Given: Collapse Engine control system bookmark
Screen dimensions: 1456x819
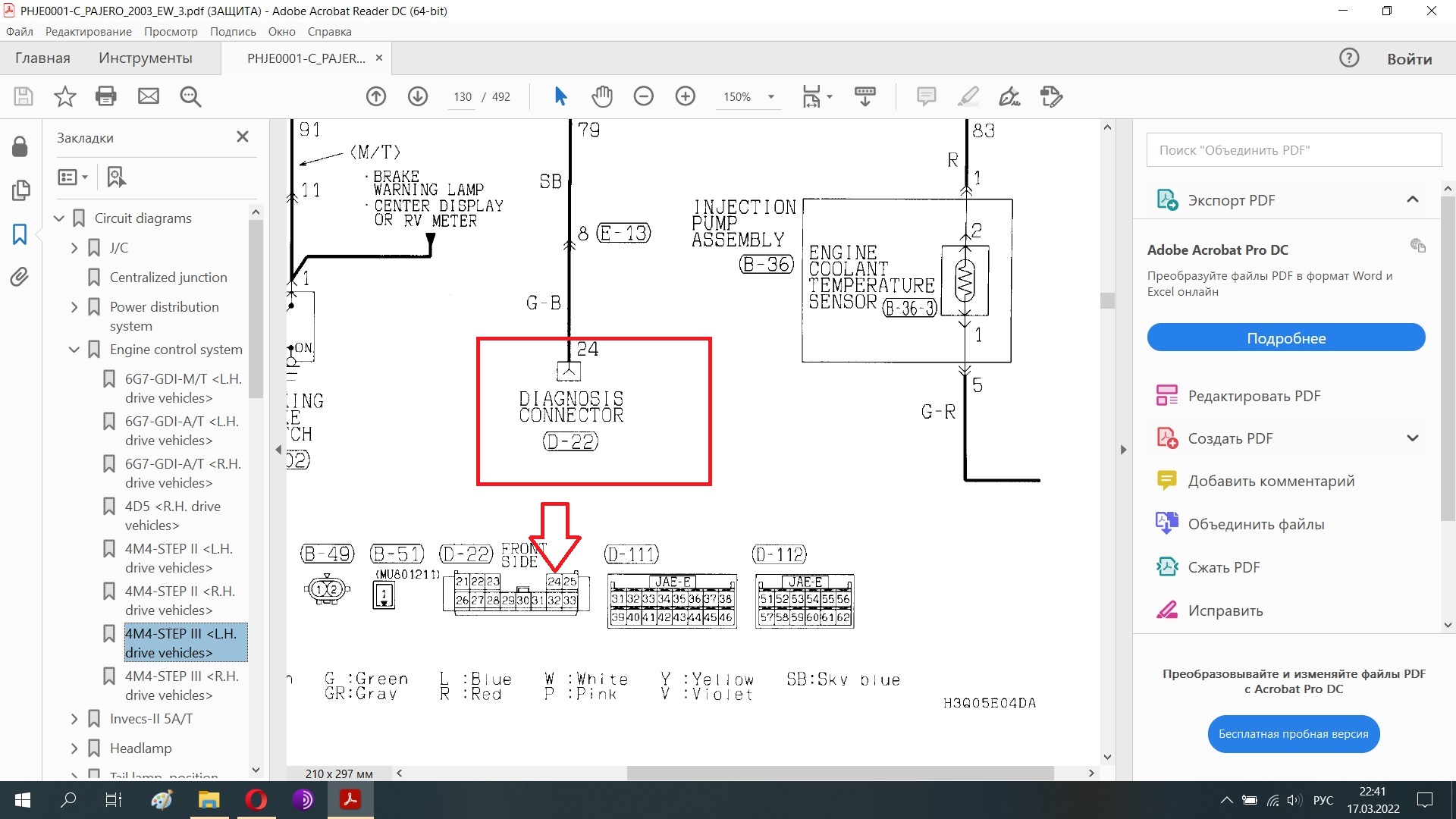Looking at the screenshot, I should (74, 350).
